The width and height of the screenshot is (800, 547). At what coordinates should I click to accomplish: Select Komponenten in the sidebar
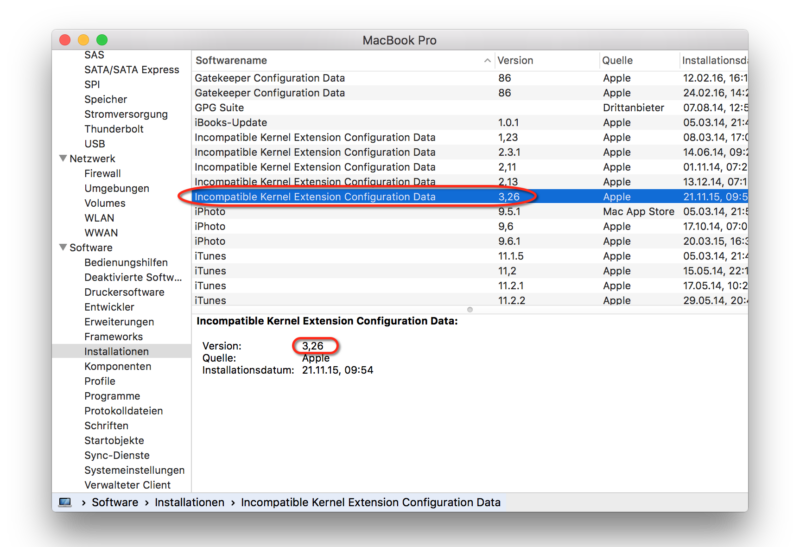click(118, 365)
